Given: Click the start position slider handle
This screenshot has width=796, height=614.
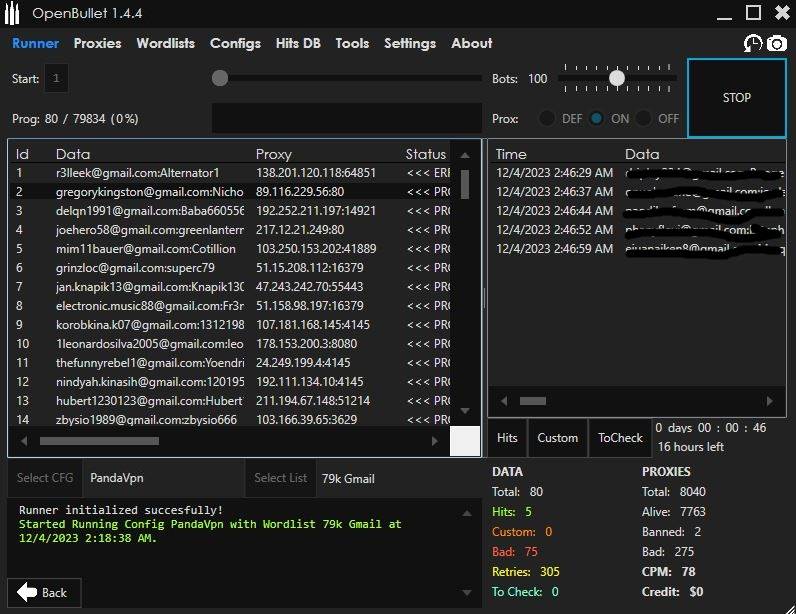Looking at the screenshot, I should (x=220, y=78).
